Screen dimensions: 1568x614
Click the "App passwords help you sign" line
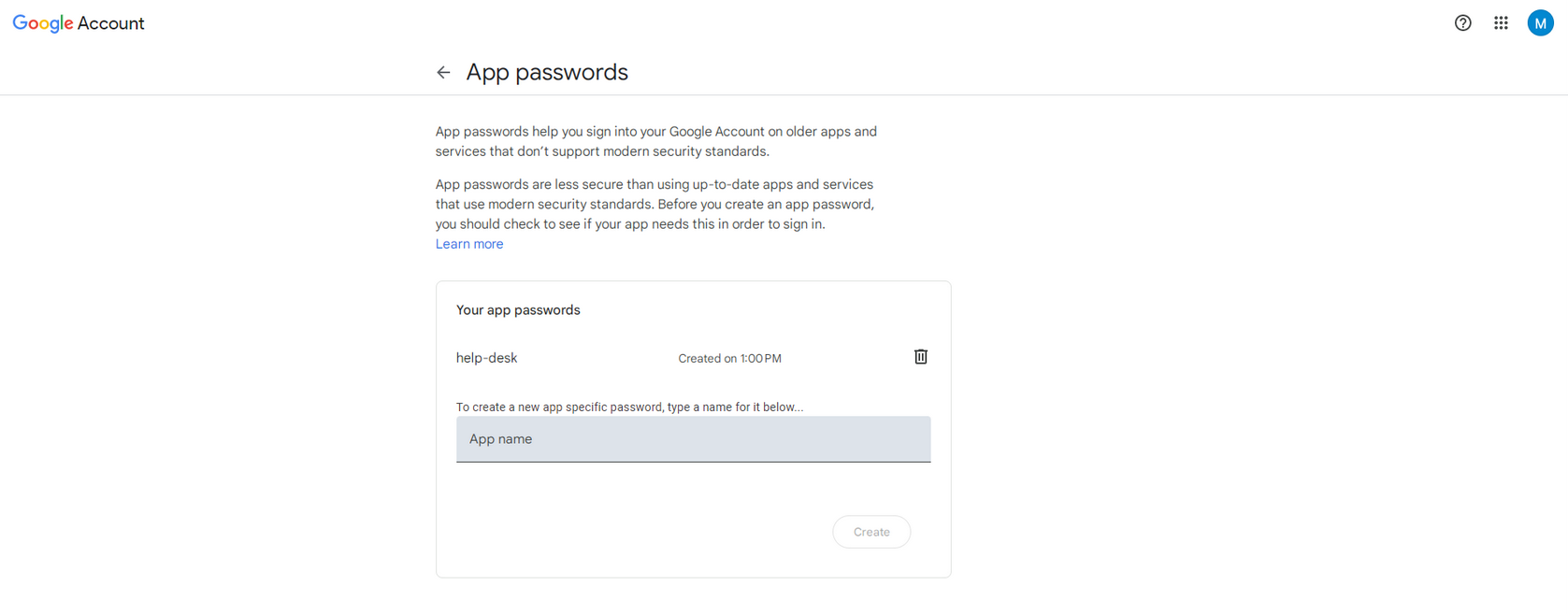(655, 132)
